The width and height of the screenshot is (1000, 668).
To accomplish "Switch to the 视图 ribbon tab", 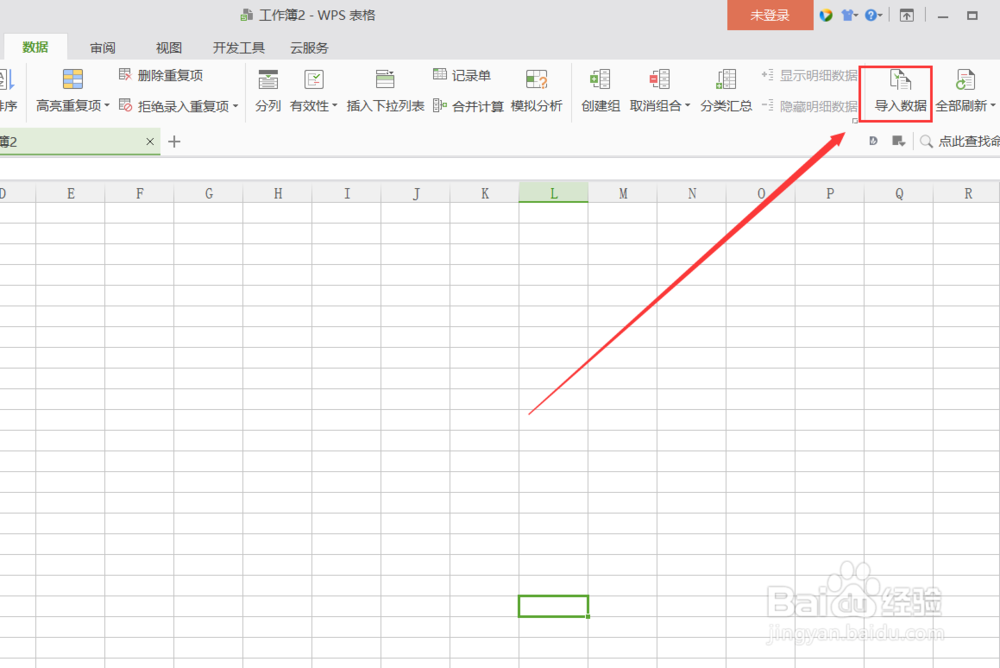I will click(x=169, y=48).
